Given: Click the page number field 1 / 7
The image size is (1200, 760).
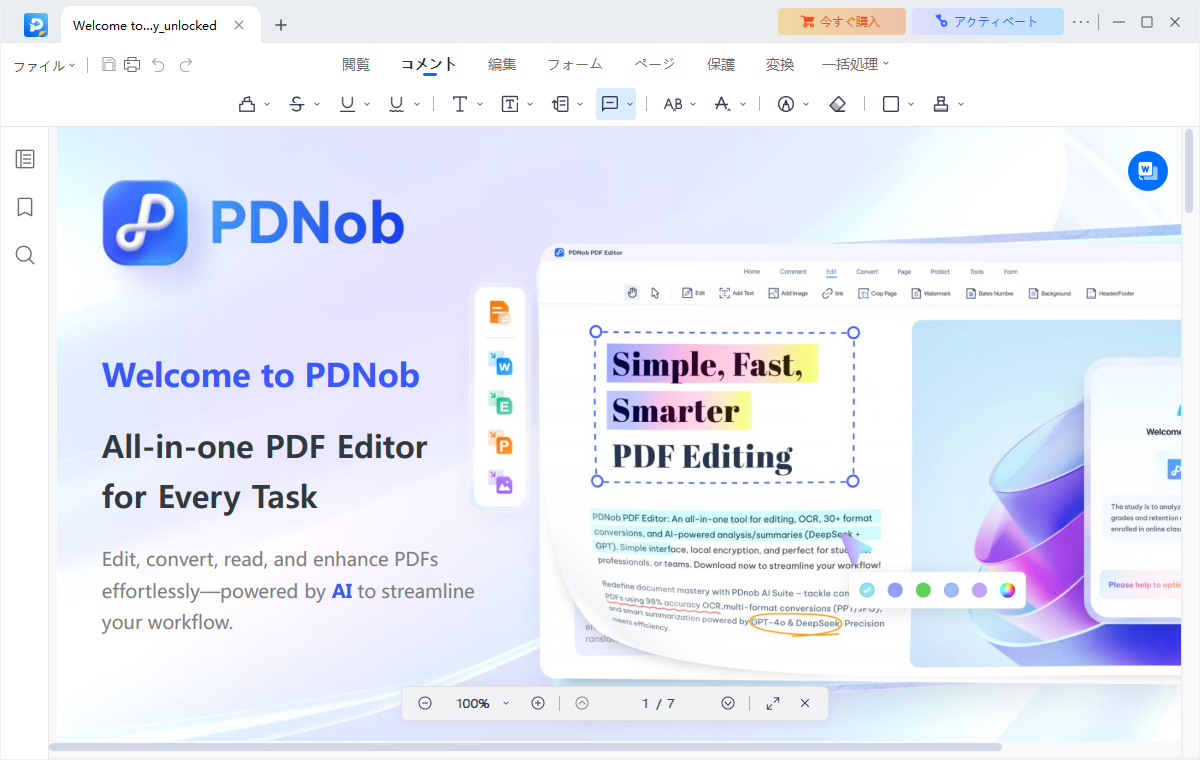Looking at the screenshot, I should 658,703.
